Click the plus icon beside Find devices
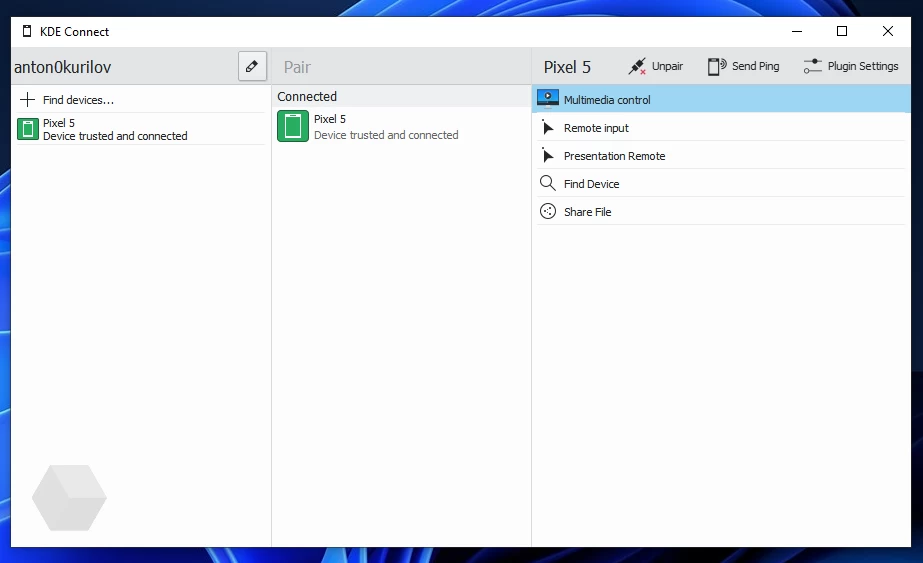This screenshot has width=923, height=563. [x=28, y=100]
